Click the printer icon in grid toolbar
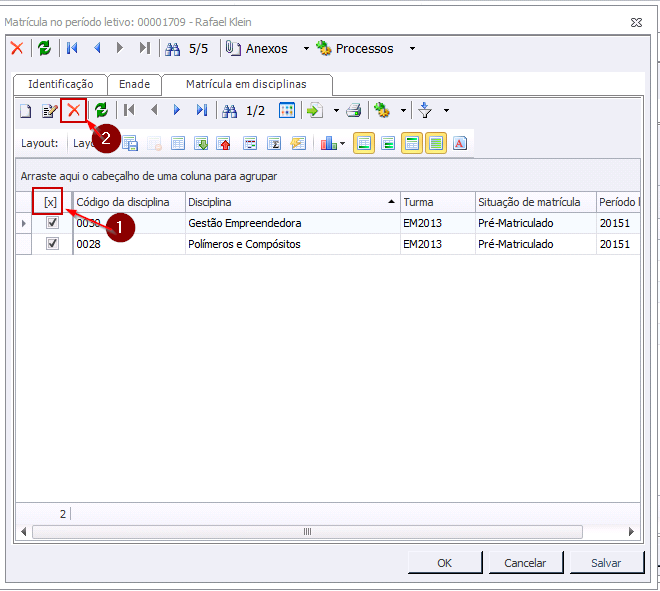 (x=353, y=111)
